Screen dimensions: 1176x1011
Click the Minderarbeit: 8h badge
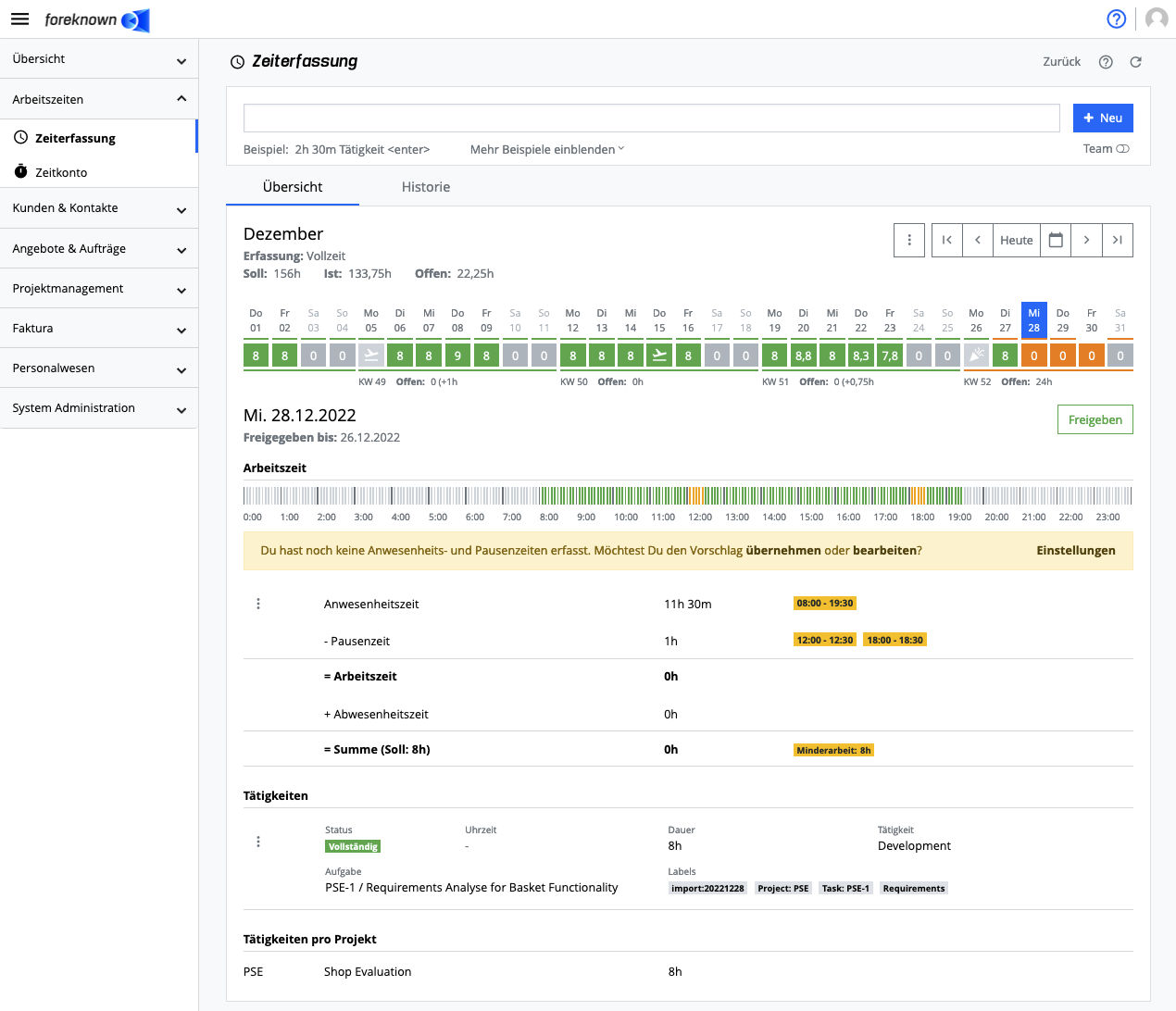(x=833, y=750)
